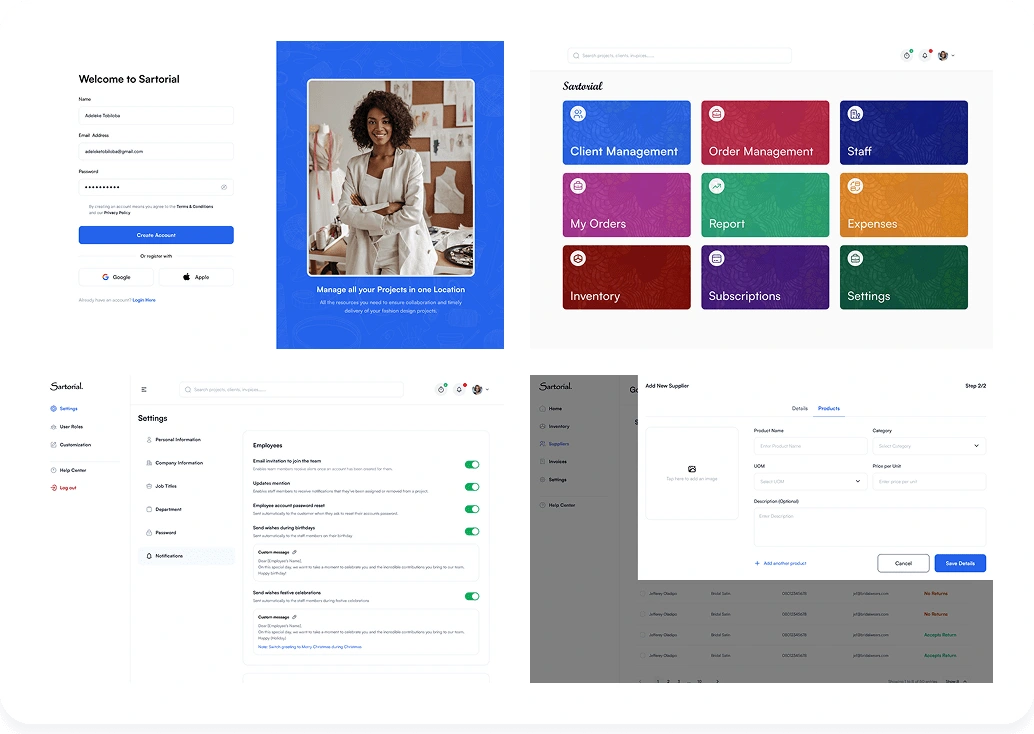Click the Description (Optional) text area

tap(870, 527)
